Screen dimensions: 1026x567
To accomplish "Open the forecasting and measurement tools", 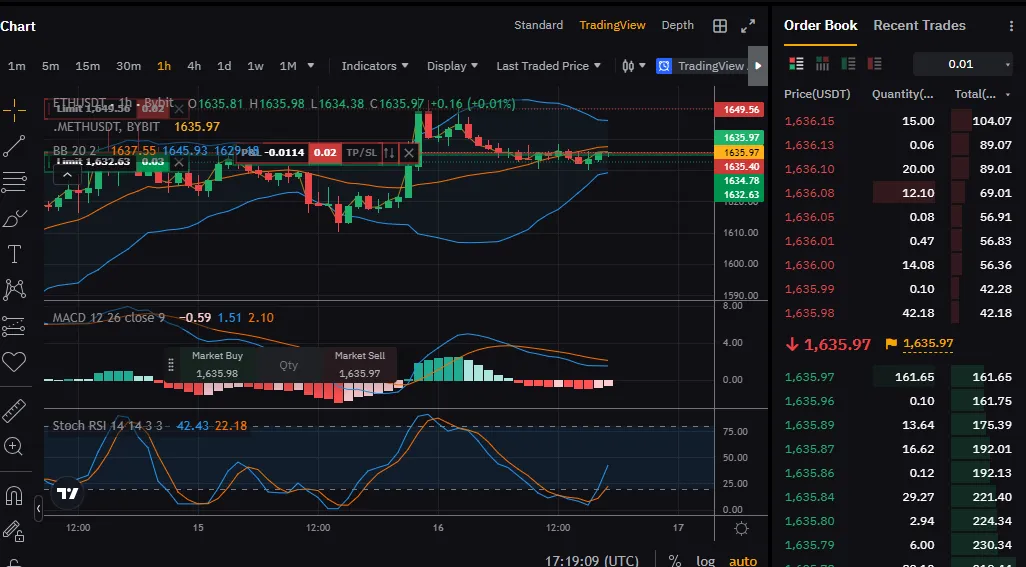I will (x=14, y=326).
